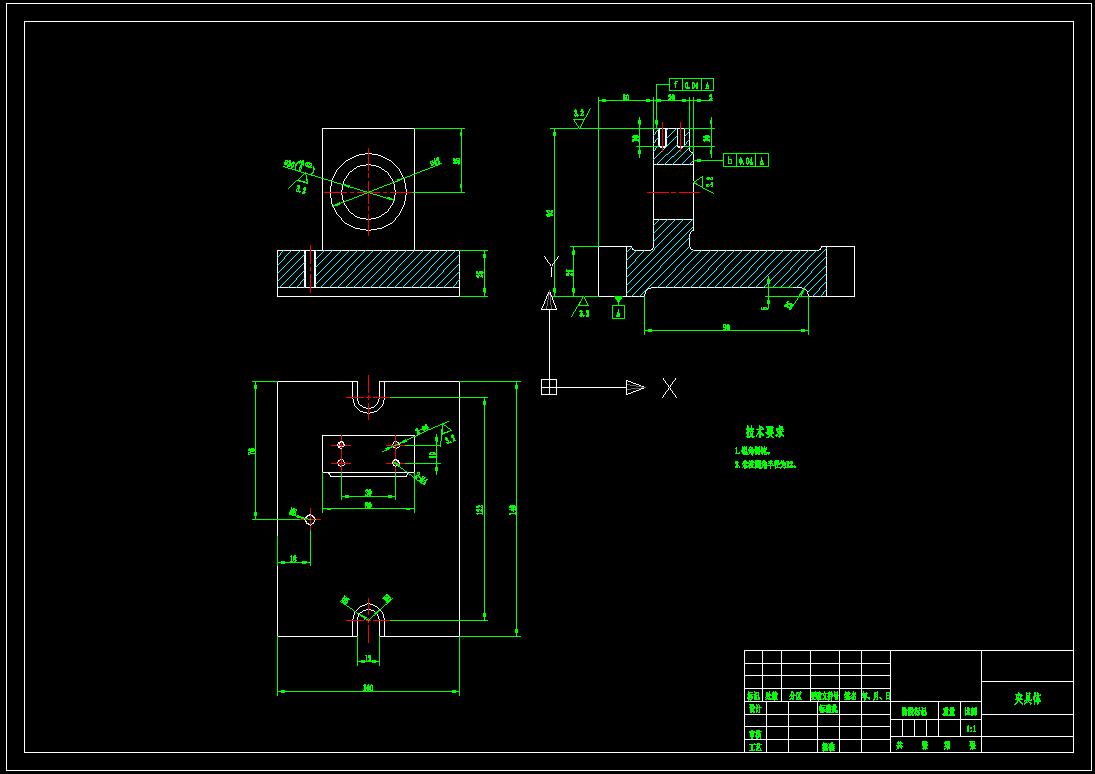Select the 30 hole spacing dimension

pyautogui.click(x=369, y=492)
